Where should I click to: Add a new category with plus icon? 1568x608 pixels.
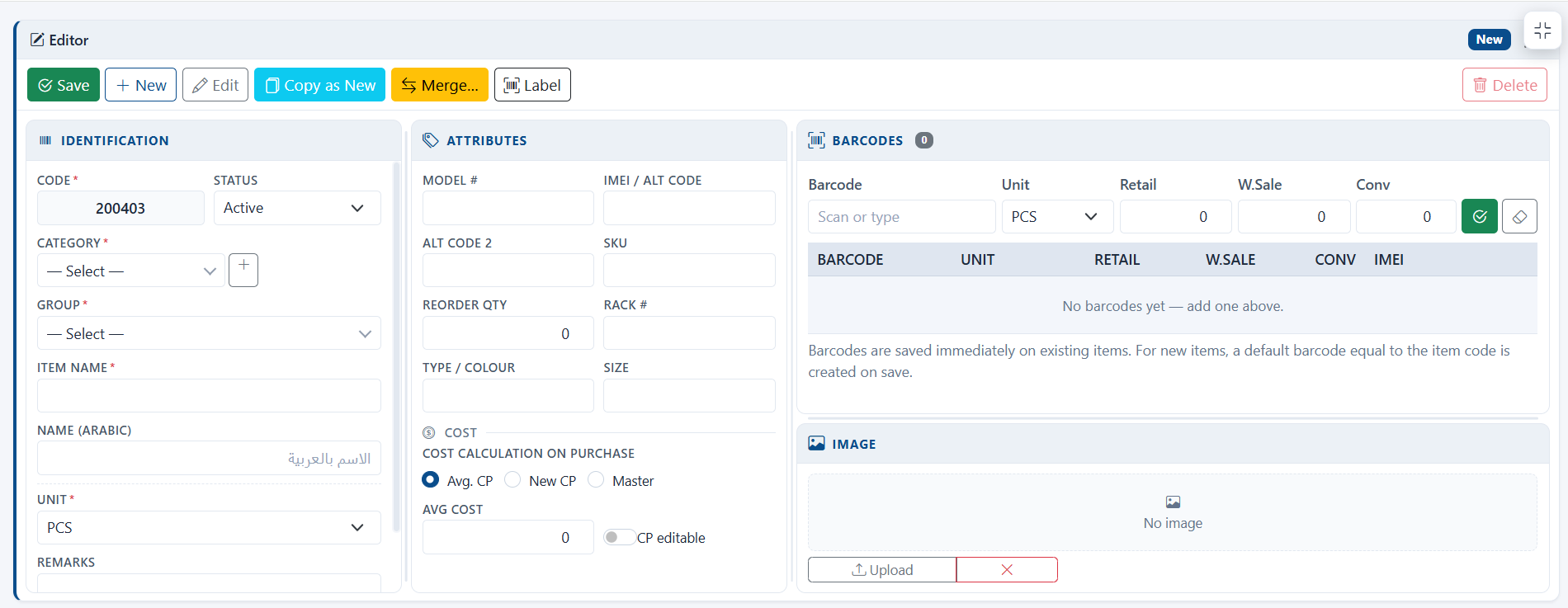[x=243, y=270]
